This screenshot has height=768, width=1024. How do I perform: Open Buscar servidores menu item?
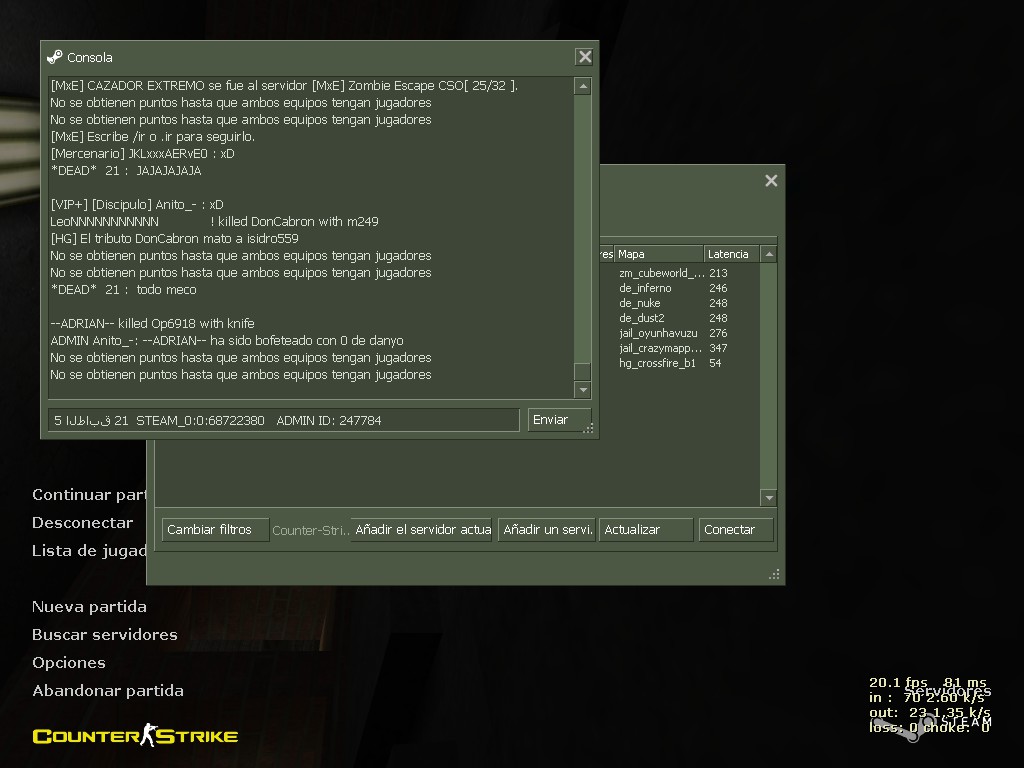(104, 635)
